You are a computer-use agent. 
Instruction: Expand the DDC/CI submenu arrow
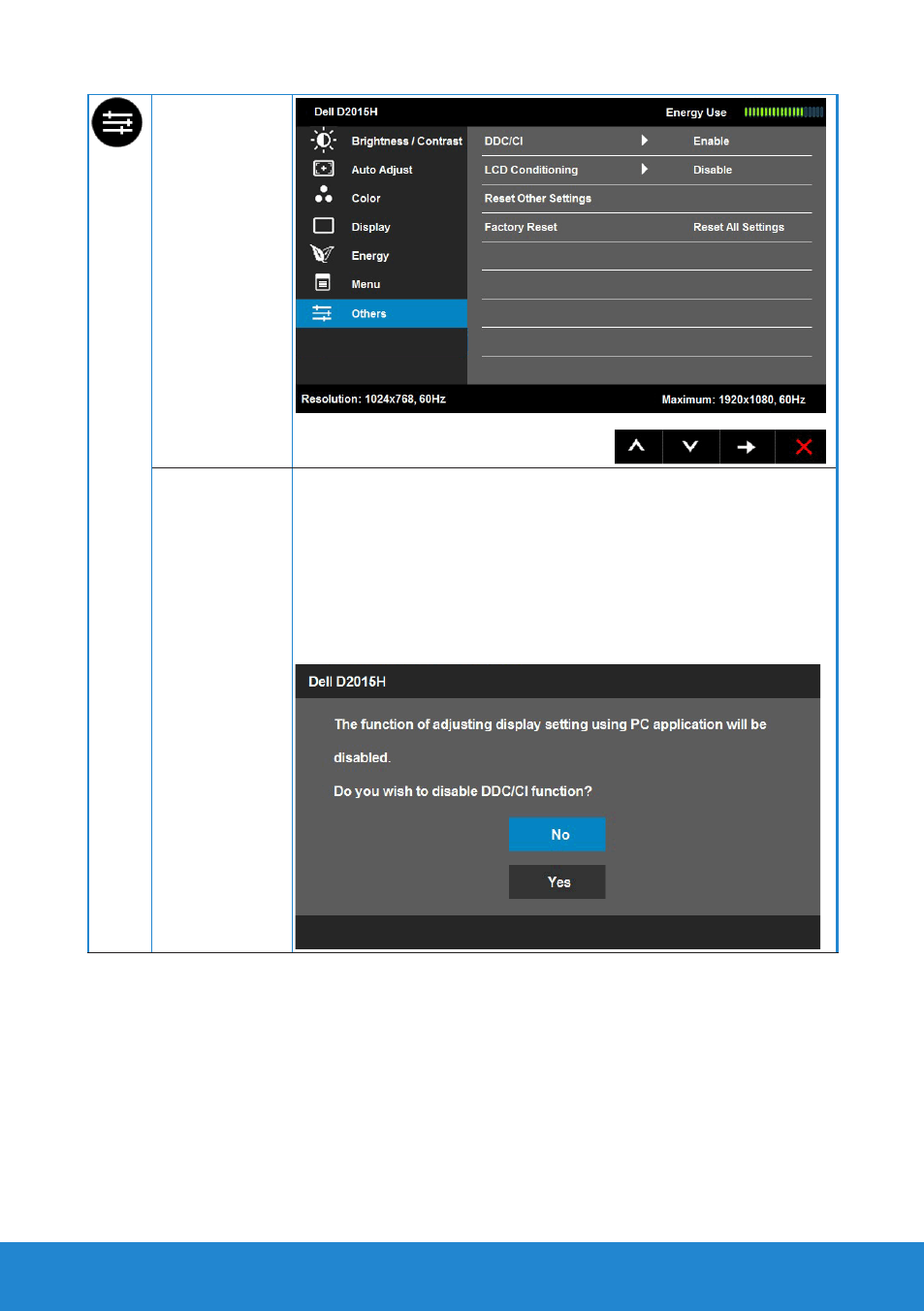click(645, 141)
